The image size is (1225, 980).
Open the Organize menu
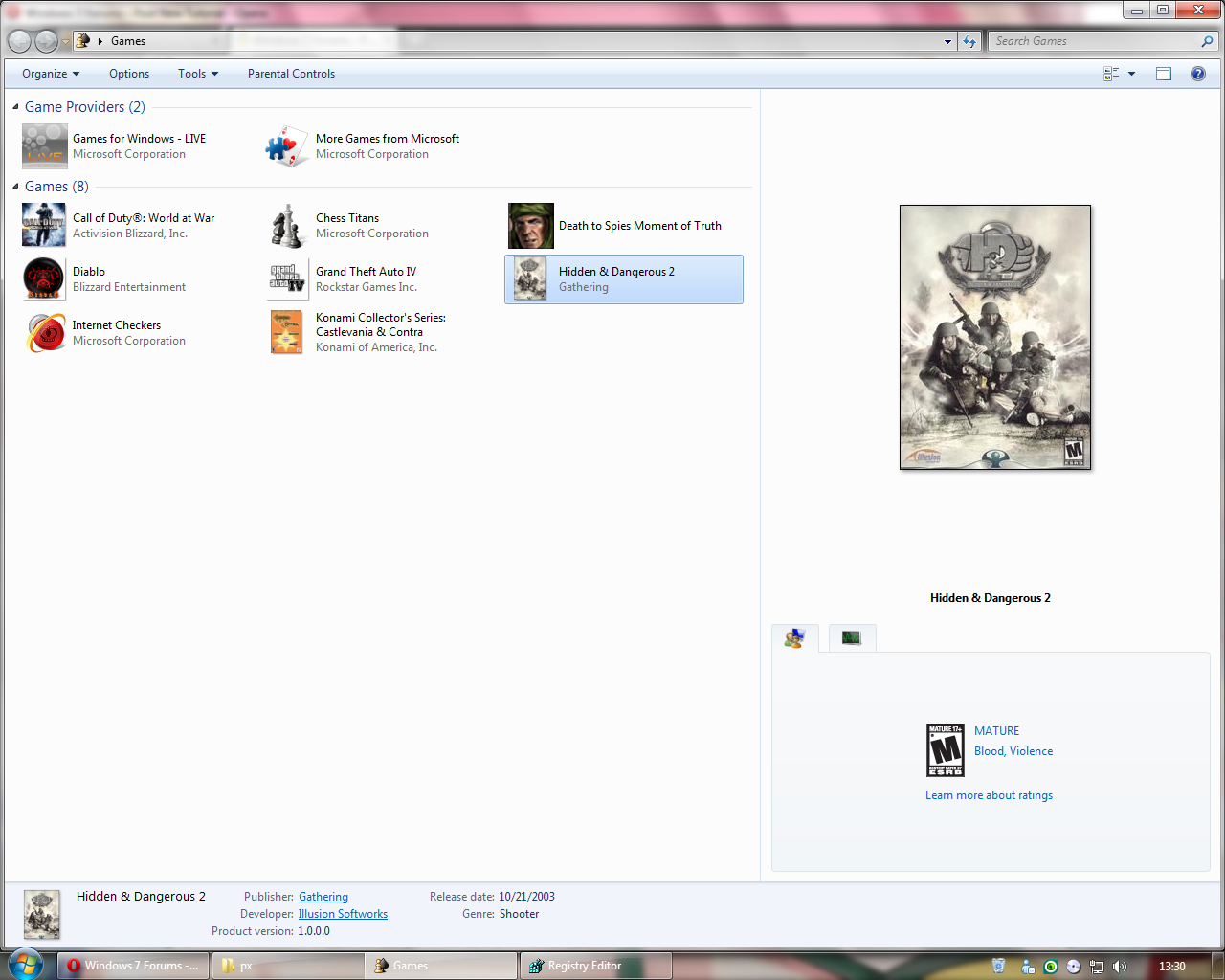pos(51,73)
